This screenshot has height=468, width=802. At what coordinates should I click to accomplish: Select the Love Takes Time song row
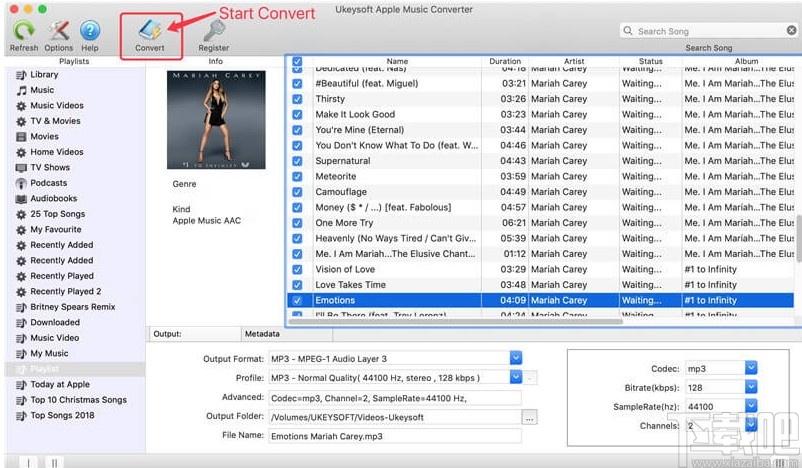point(541,285)
